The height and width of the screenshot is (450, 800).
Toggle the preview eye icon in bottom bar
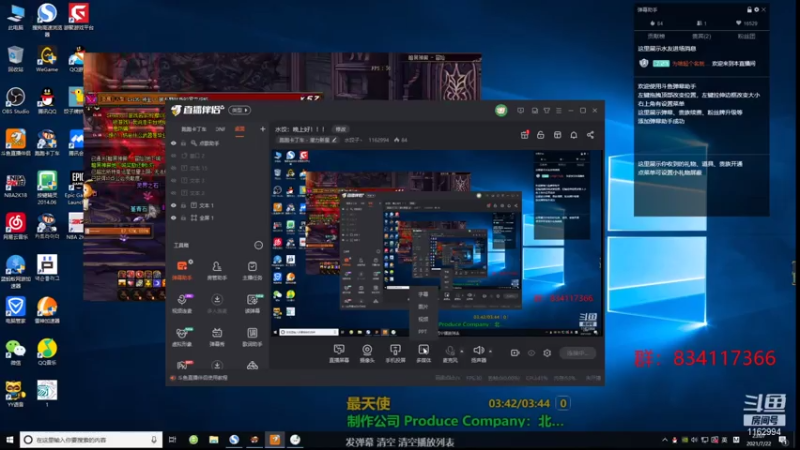coord(531,353)
